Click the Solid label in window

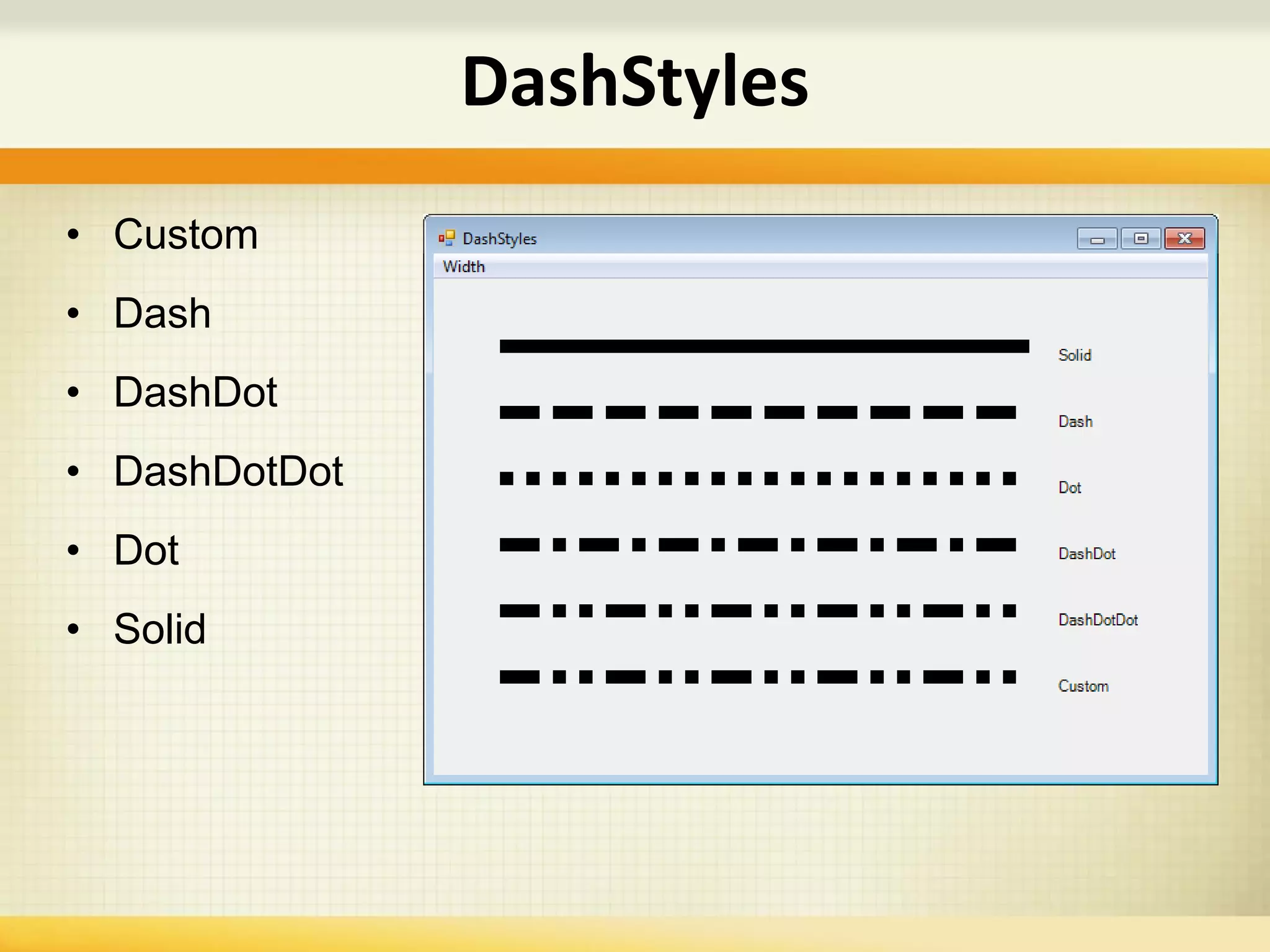point(1074,355)
